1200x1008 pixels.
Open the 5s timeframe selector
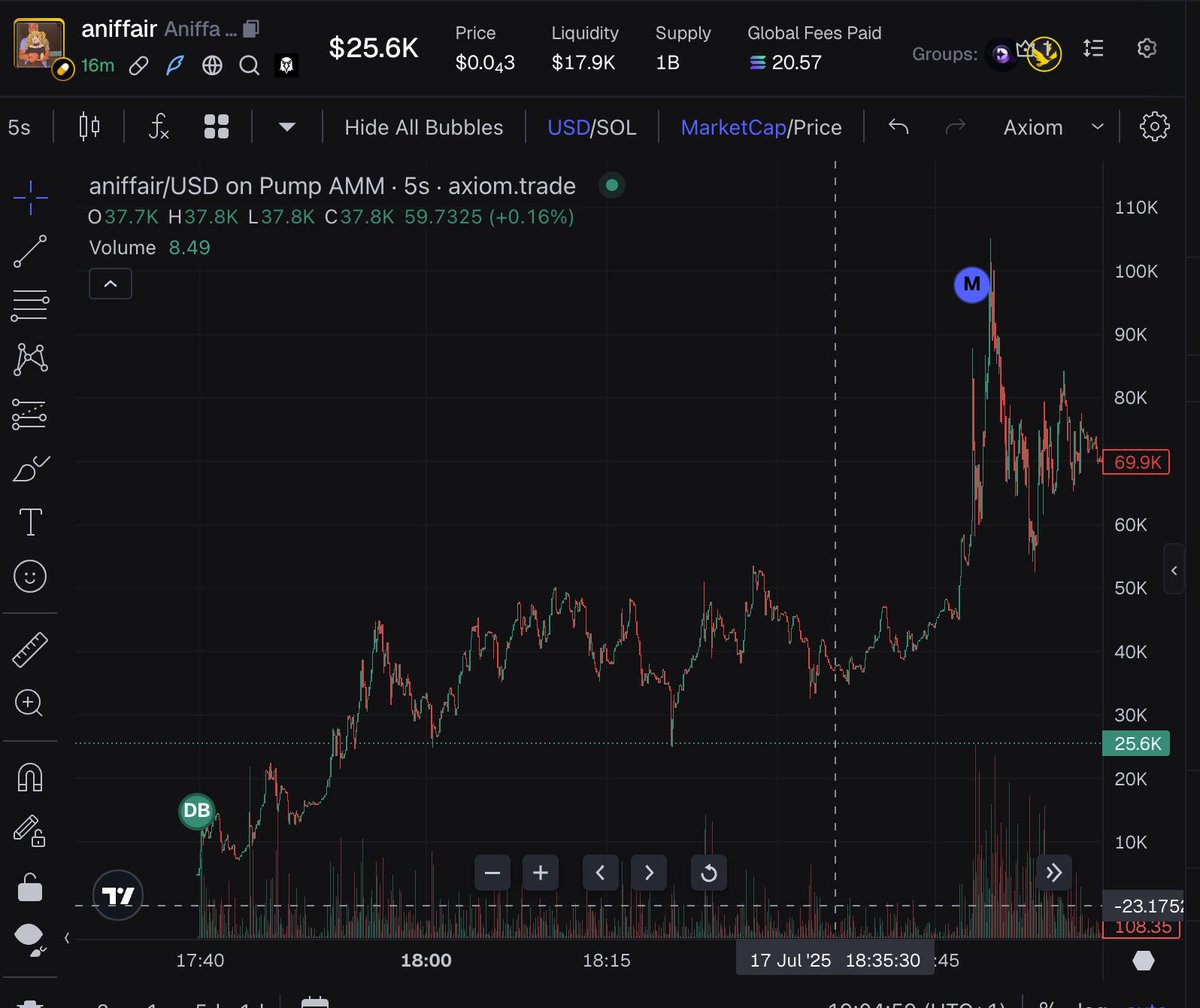(19, 127)
